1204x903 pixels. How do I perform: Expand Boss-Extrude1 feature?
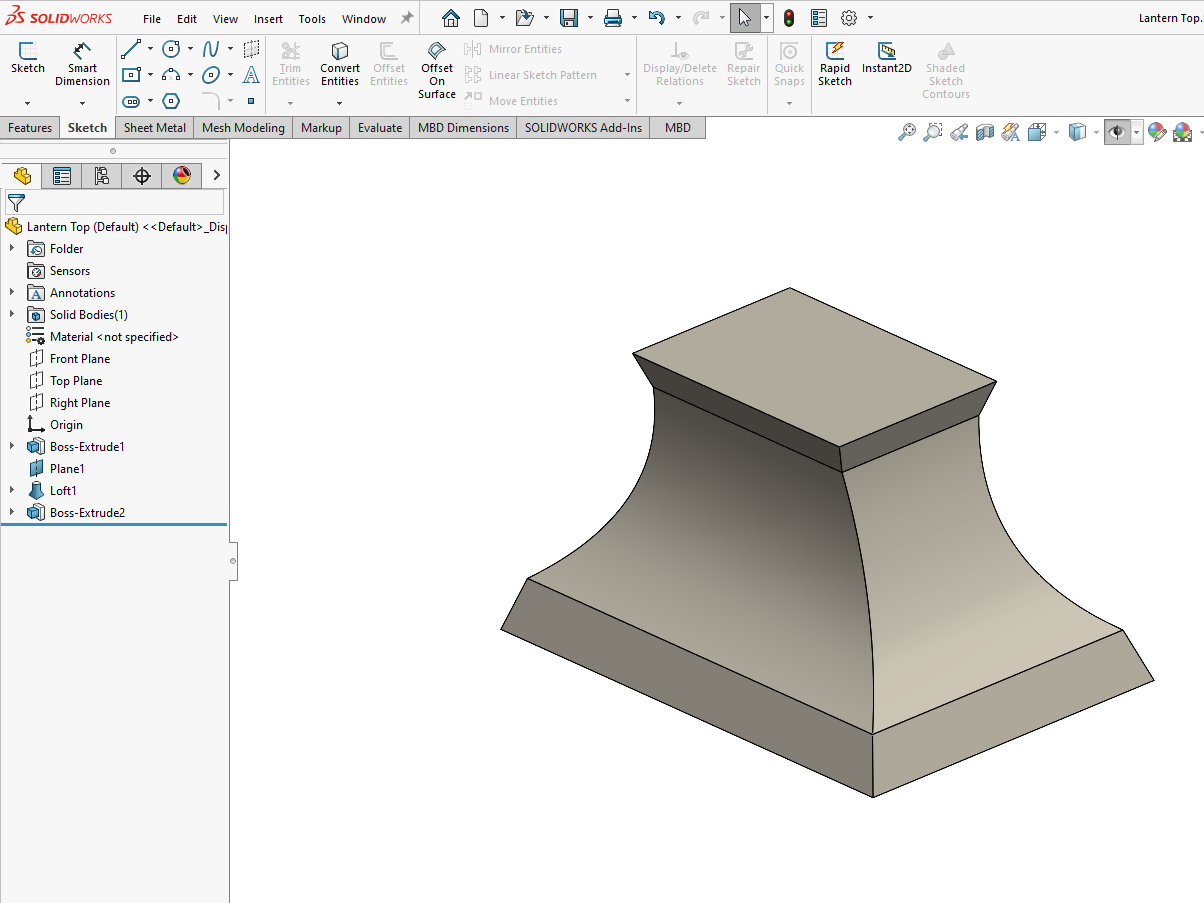(12, 447)
